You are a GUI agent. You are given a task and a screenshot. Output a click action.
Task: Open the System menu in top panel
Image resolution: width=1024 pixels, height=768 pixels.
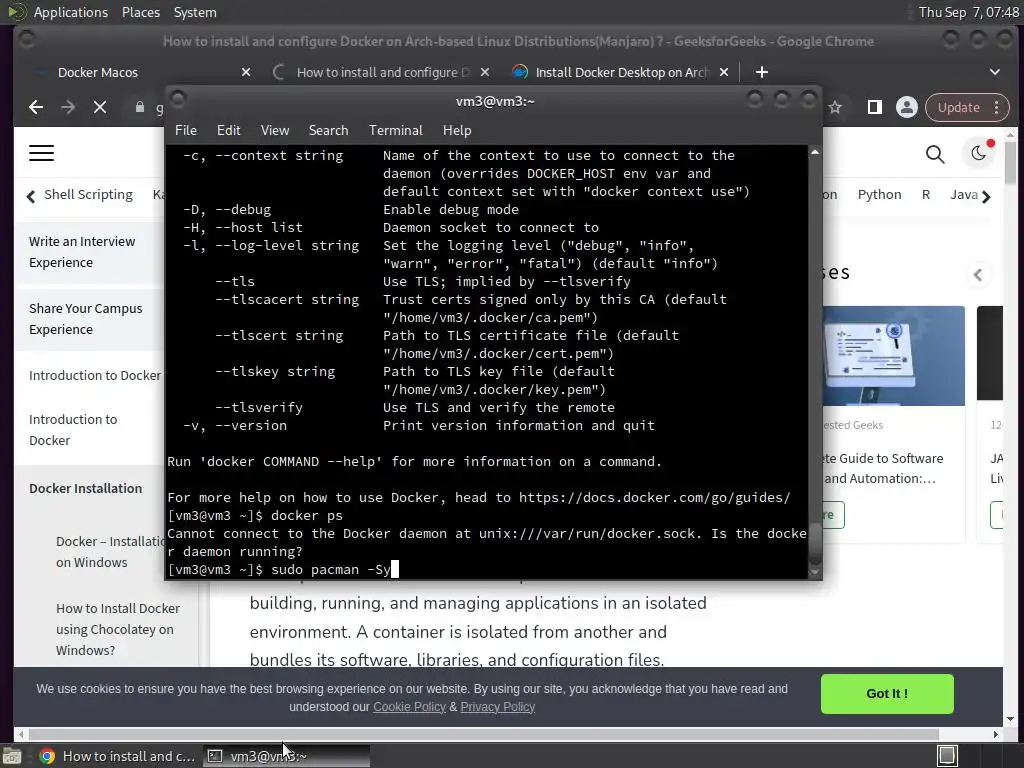click(x=195, y=12)
